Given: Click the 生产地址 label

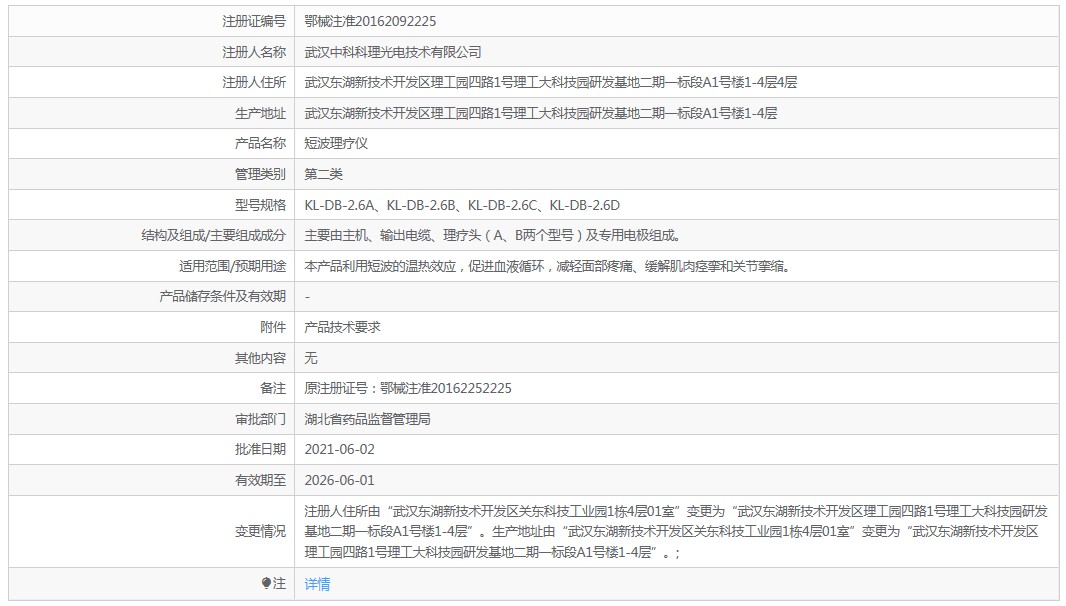Looking at the screenshot, I should point(260,113).
